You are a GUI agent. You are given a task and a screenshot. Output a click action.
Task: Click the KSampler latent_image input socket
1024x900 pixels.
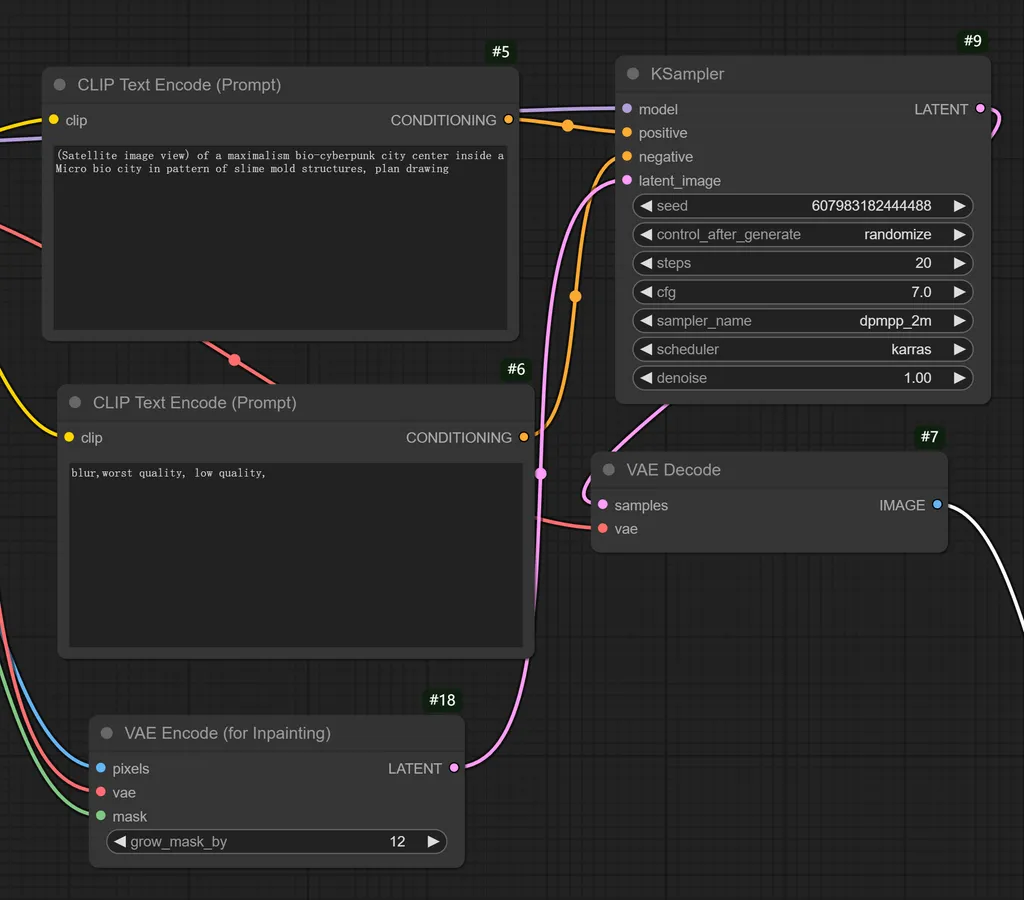pos(627,180)
